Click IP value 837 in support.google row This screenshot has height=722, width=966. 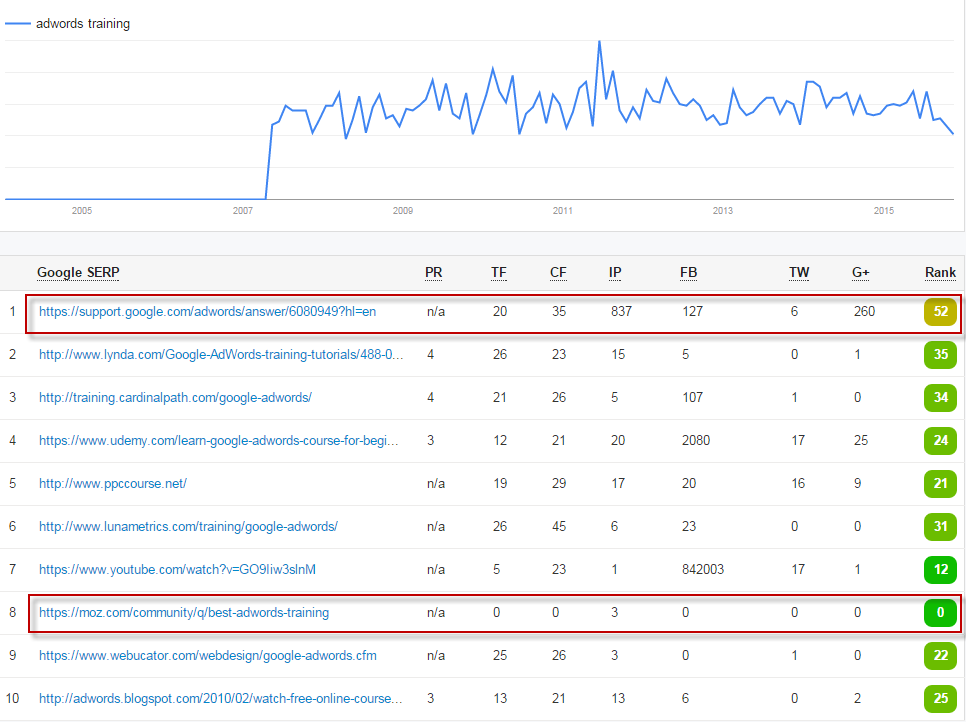pos(622,312)
